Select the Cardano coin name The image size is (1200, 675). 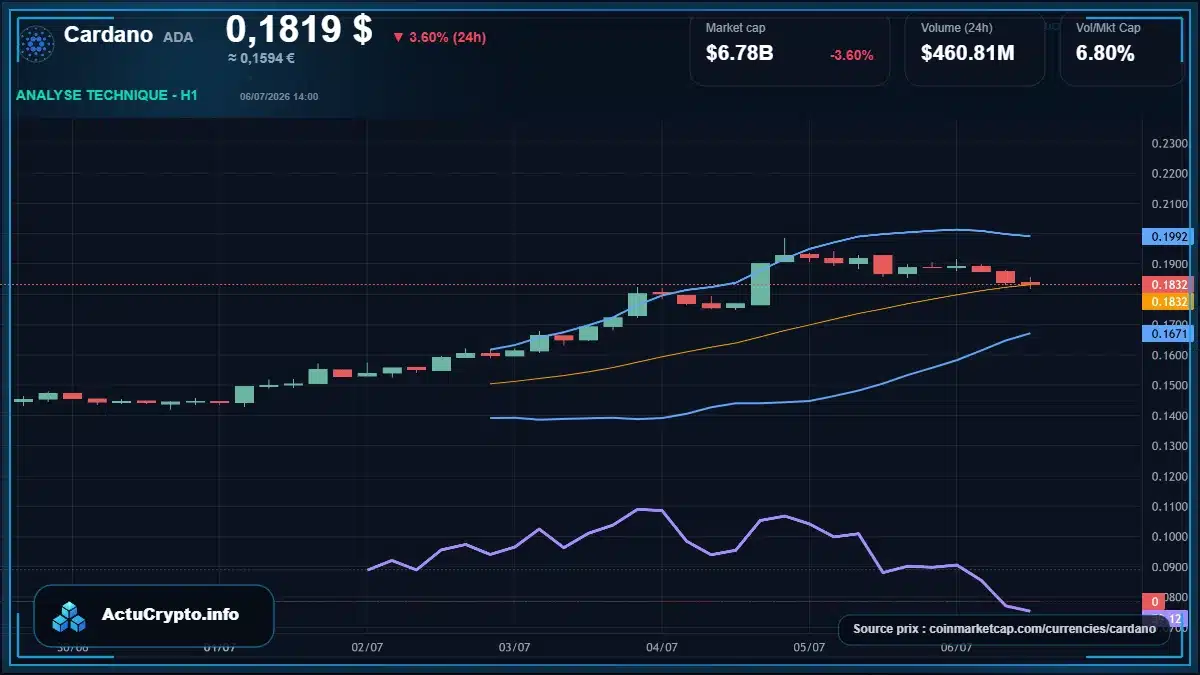point(108,34)
